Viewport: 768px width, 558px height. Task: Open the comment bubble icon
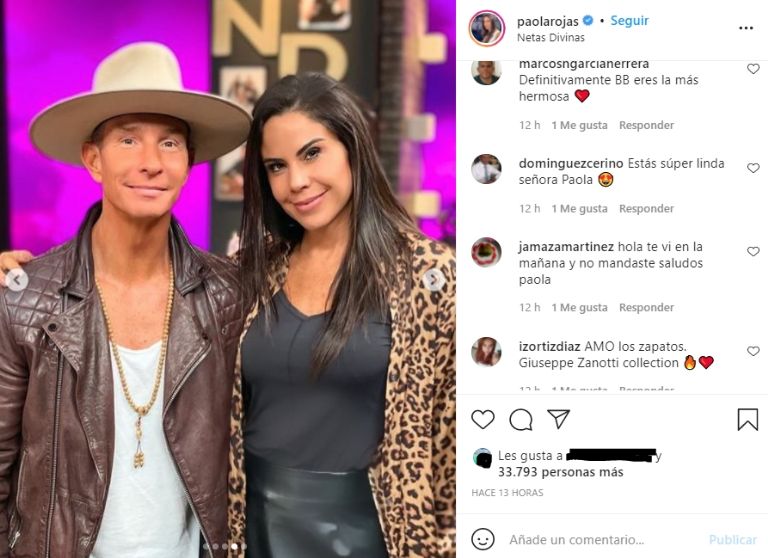521,420
